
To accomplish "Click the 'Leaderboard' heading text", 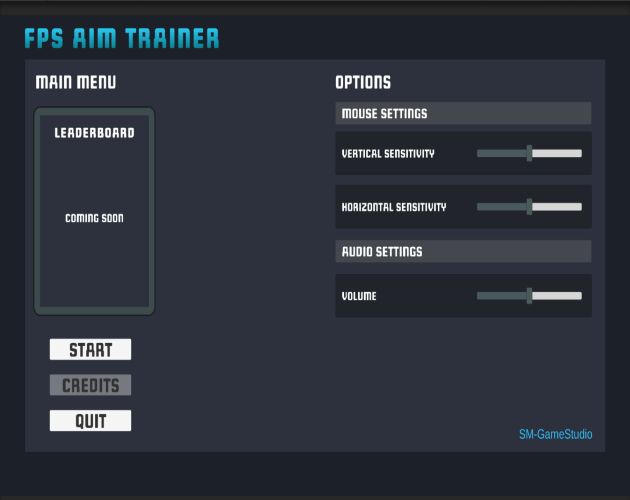I will tap(94, 133).
